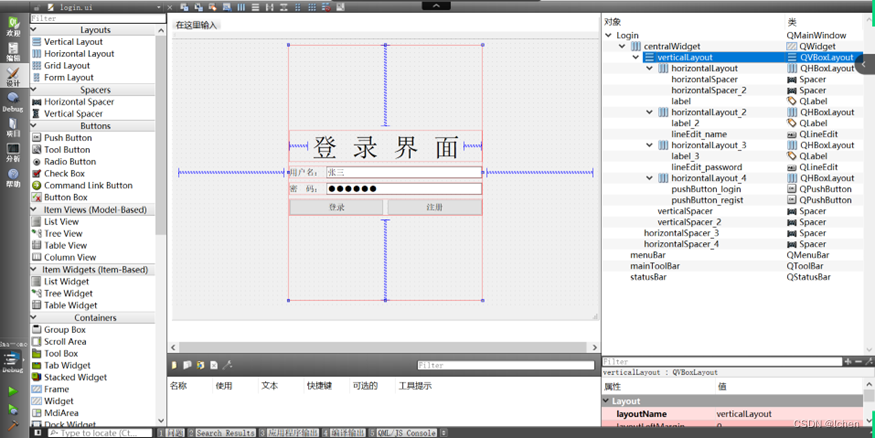Open the 应用程序输出 output pane

(289, 432)
